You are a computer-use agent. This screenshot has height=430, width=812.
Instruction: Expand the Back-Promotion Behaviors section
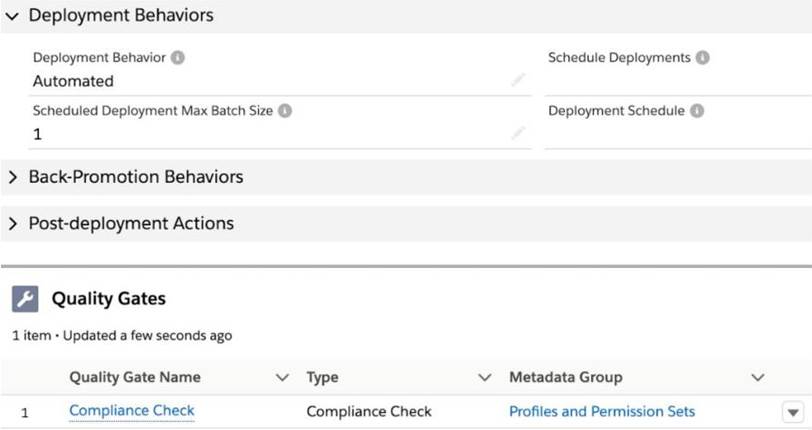[13, 177]
